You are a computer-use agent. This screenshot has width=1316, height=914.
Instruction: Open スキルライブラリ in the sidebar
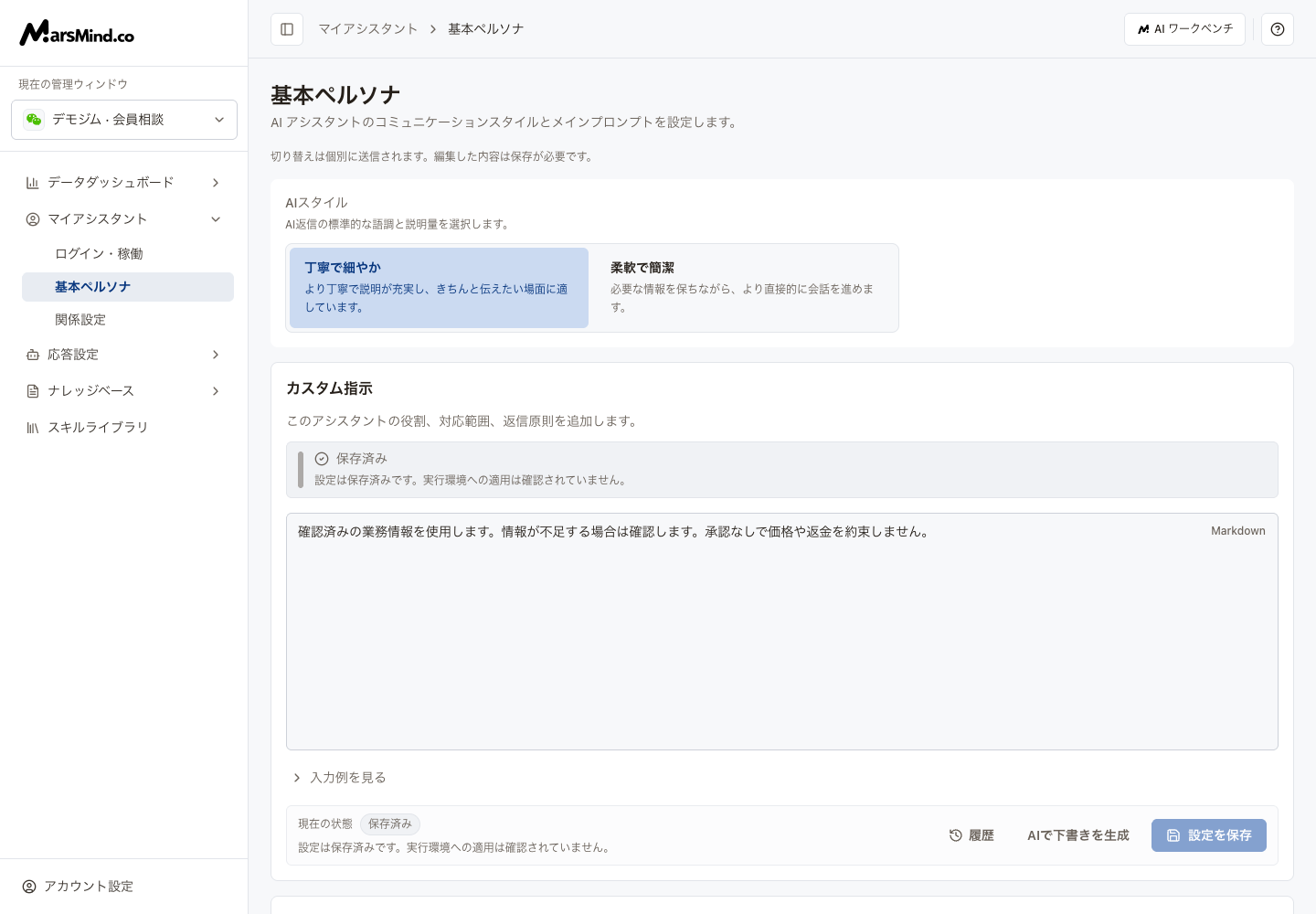pos(124,428)
